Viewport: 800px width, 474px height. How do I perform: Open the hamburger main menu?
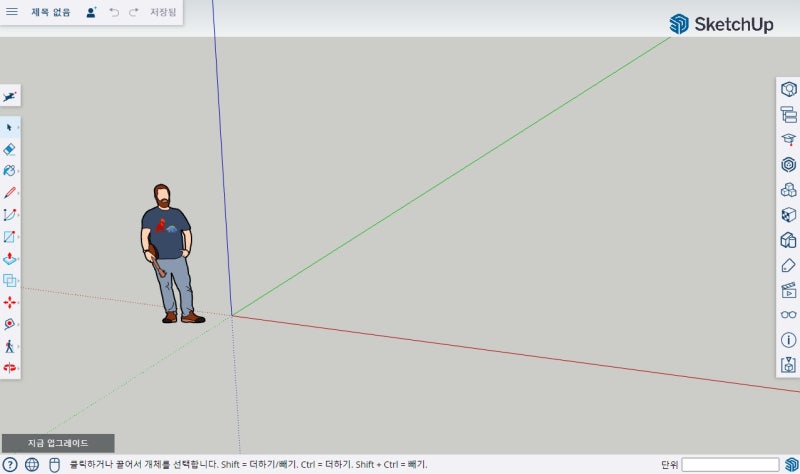12,12
